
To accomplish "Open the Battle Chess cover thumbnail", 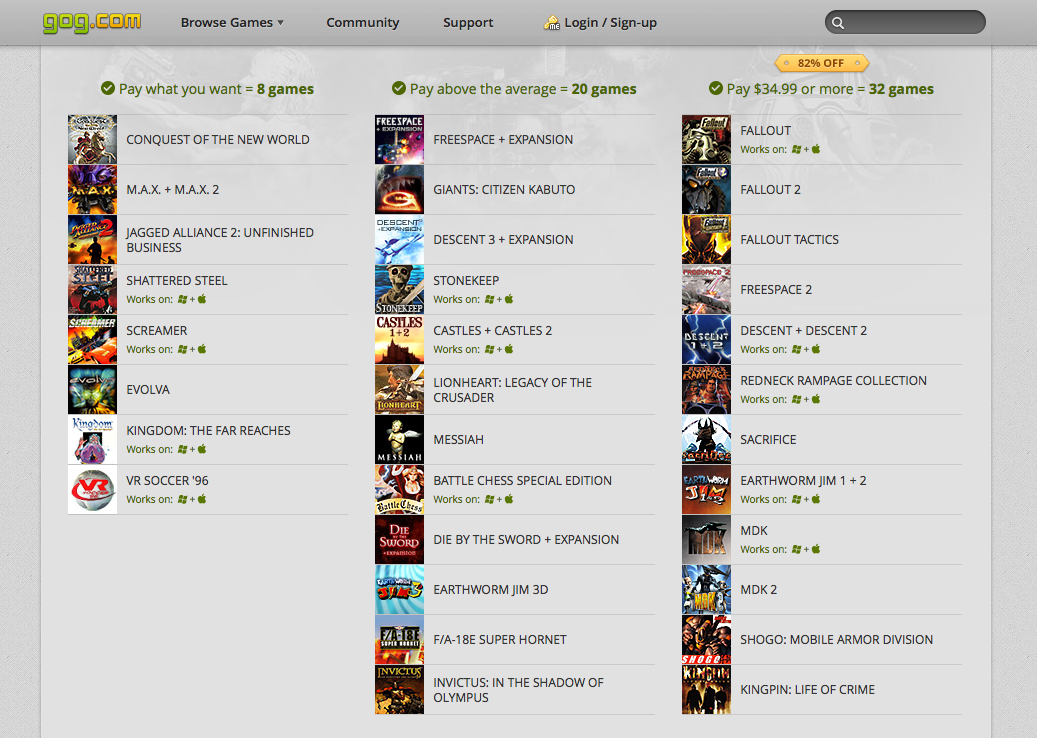I will tap(399, 489).
